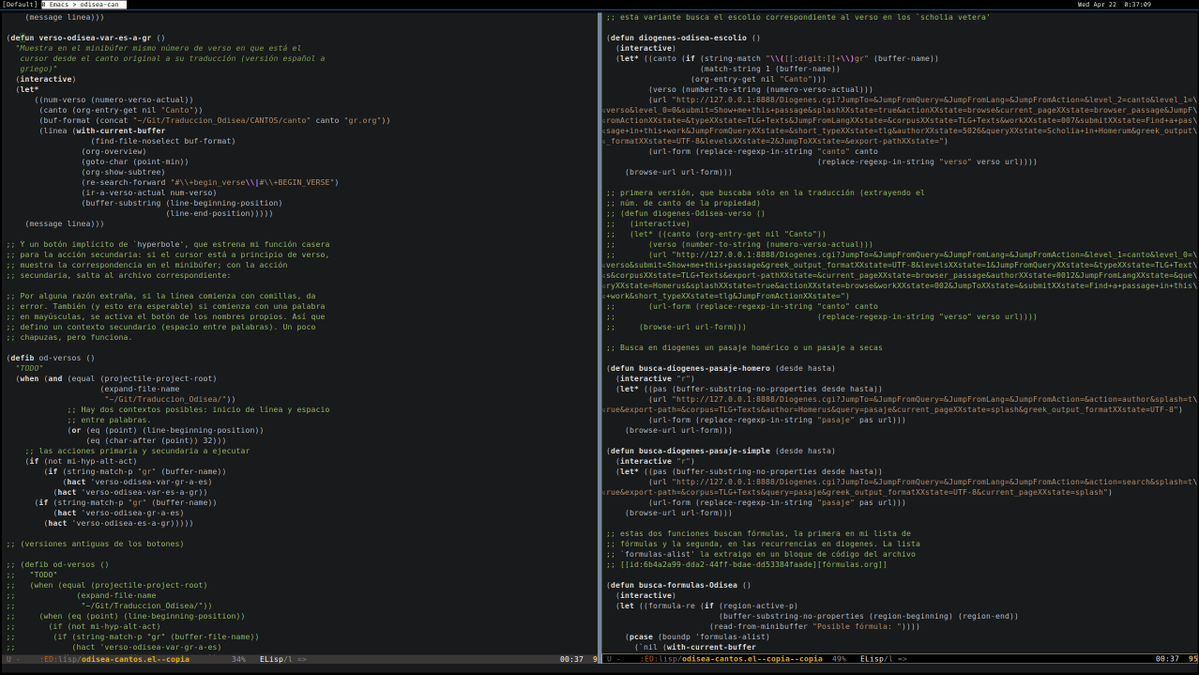Place cursor on defun diogenes-odisea-escolio
The height and width of the screenshot is (675, 1199).
point(683,37)
